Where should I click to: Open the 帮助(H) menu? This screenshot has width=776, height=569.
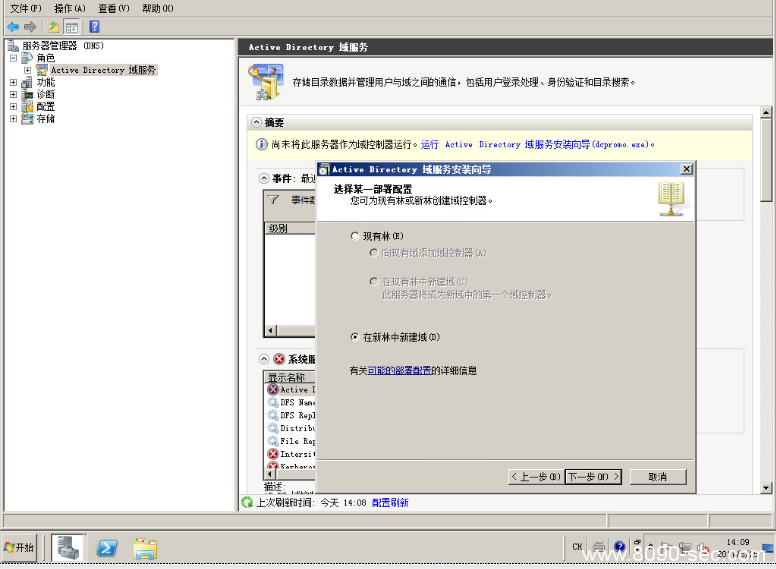pyautogui.click(x=158, y=8)
